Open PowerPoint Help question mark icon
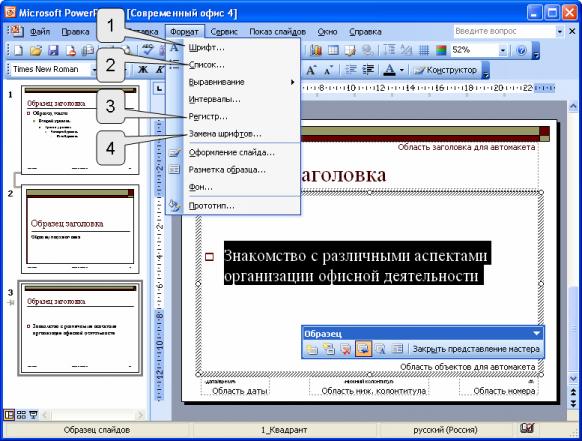 (x=521, y=50)
